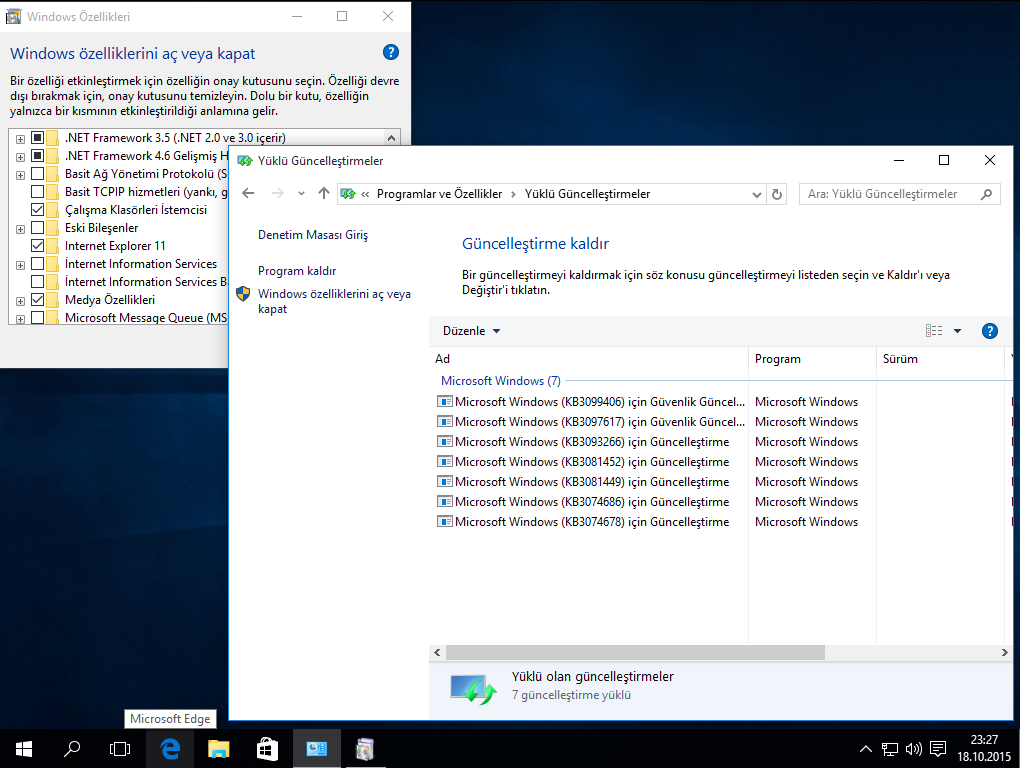
Task: Open Windows özelliklerini aç veya kapat link
Action: coord(334,301)
